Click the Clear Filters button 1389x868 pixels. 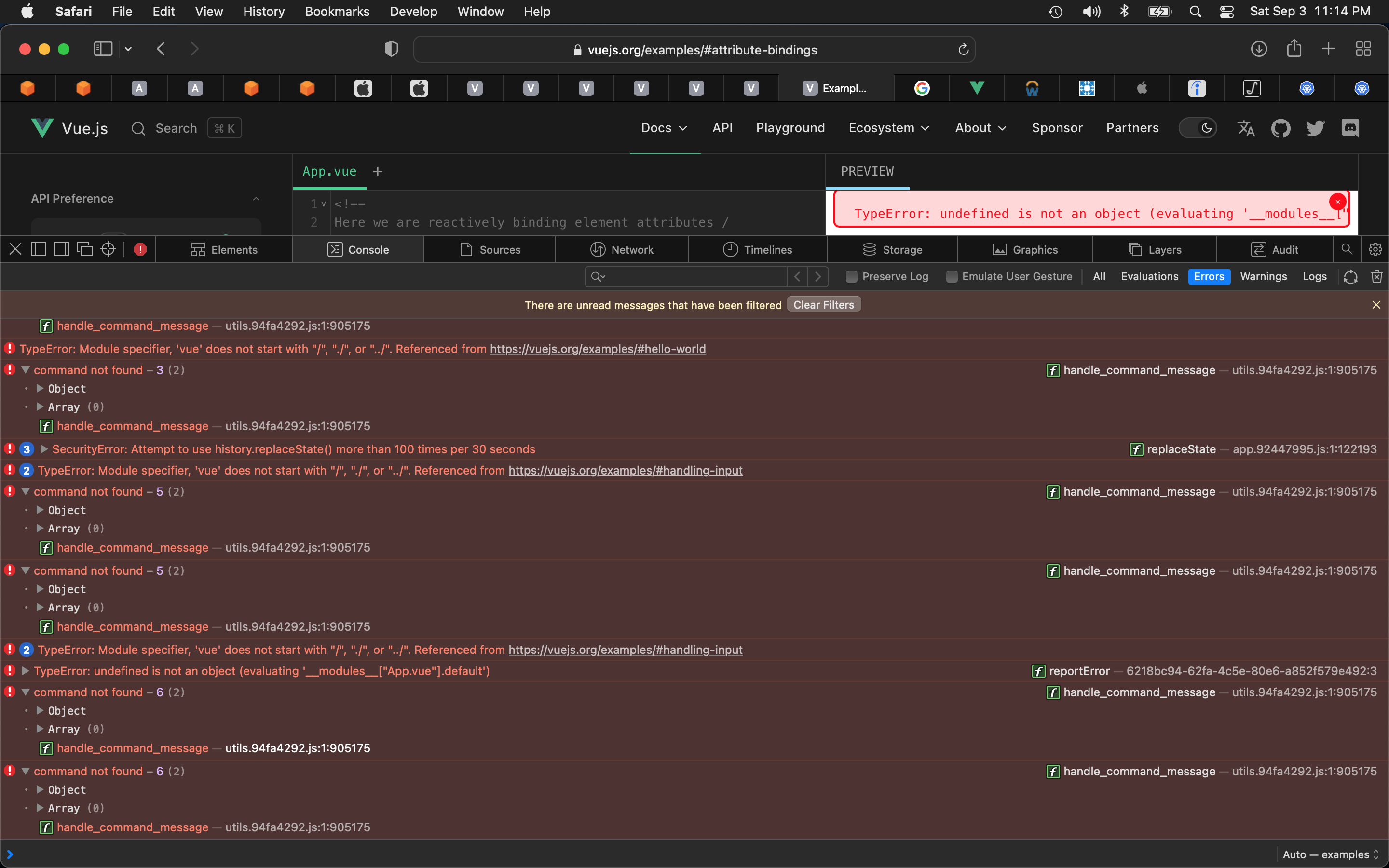(823, 304)
